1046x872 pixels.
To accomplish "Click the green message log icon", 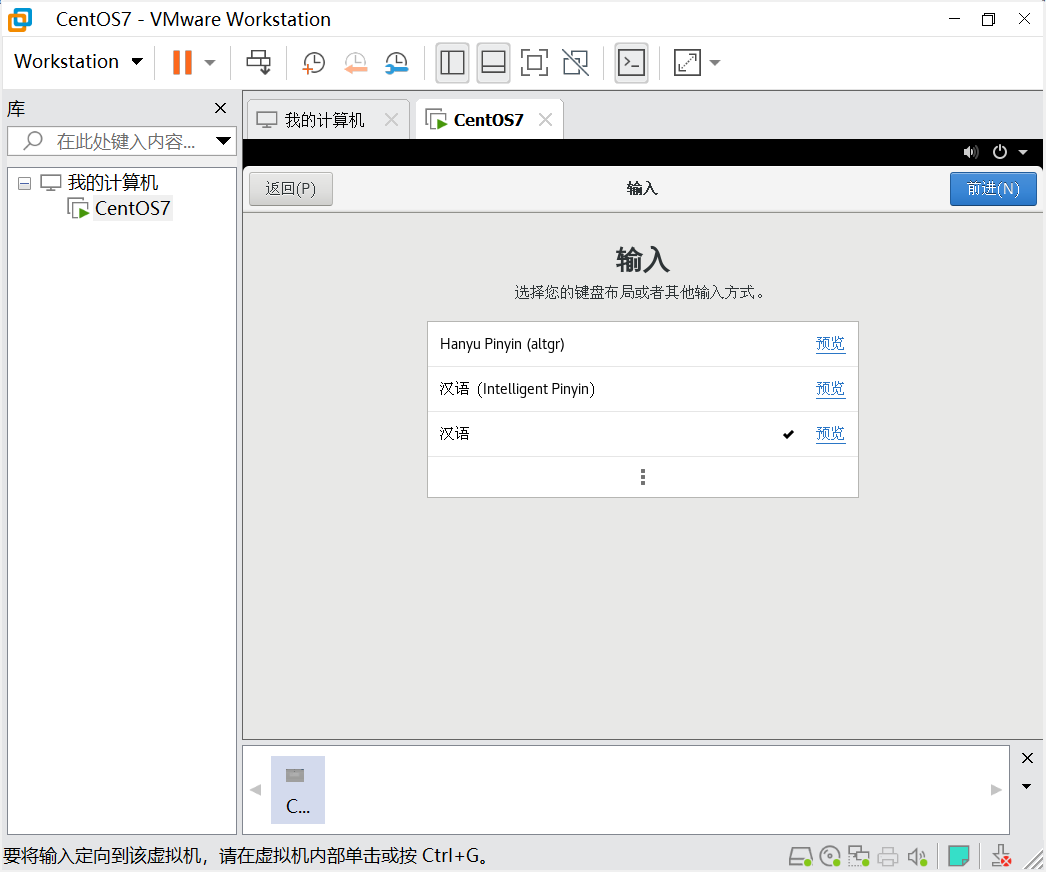I will point(959,855).
